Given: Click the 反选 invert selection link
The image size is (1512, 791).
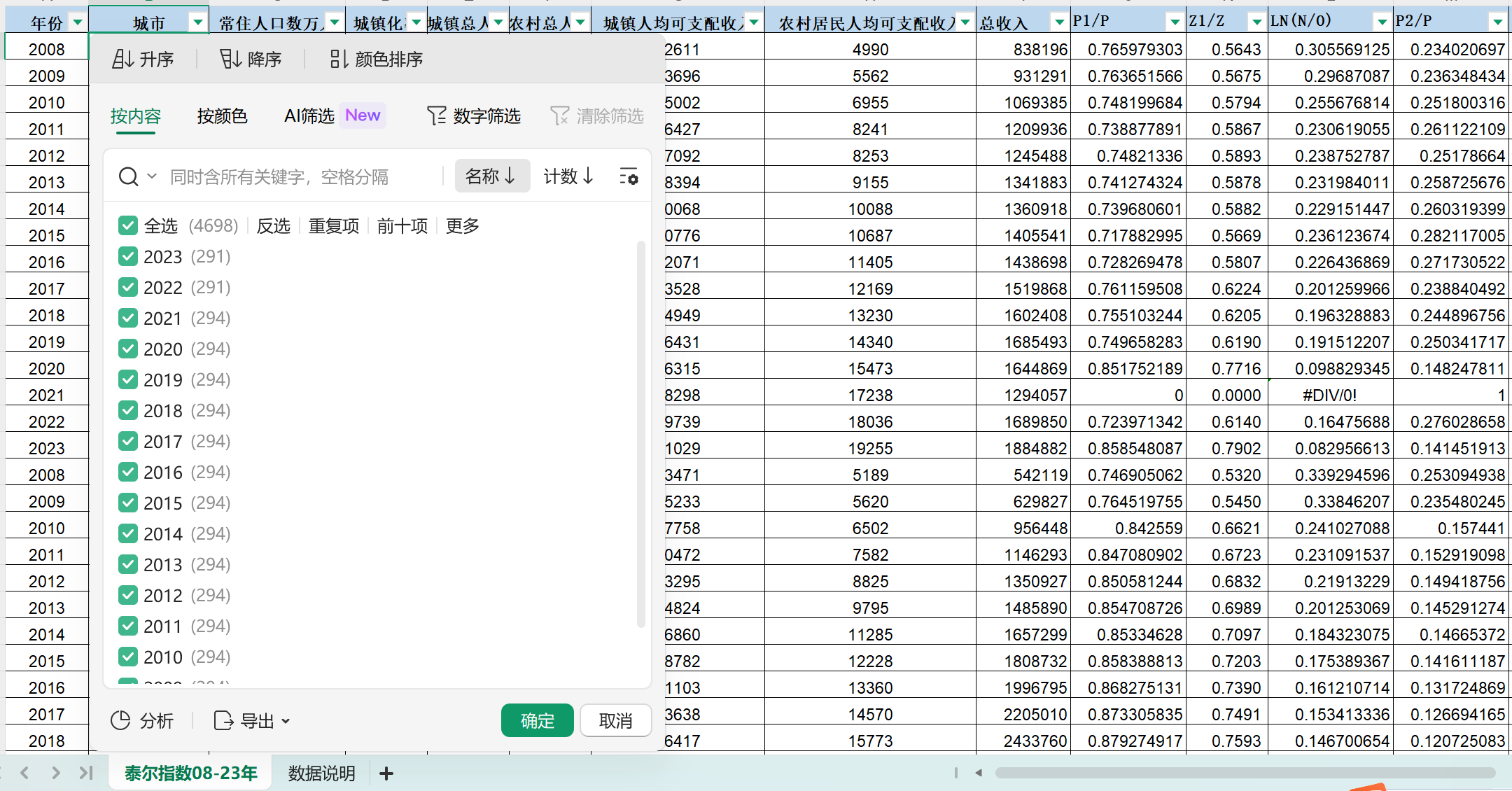Looking at the screenshot, I should [x=273, y=226].
